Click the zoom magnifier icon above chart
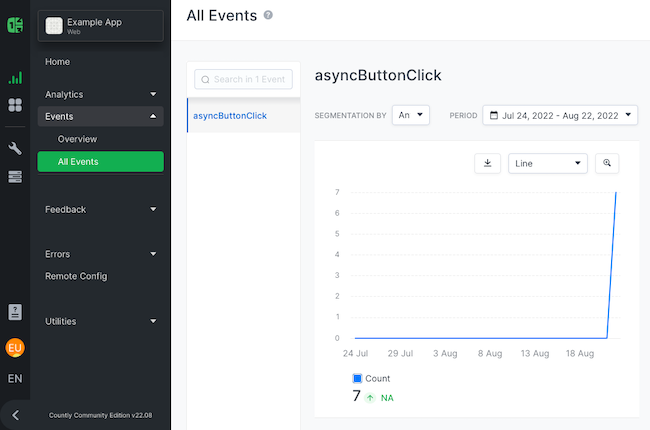 [x=607, y=163]
